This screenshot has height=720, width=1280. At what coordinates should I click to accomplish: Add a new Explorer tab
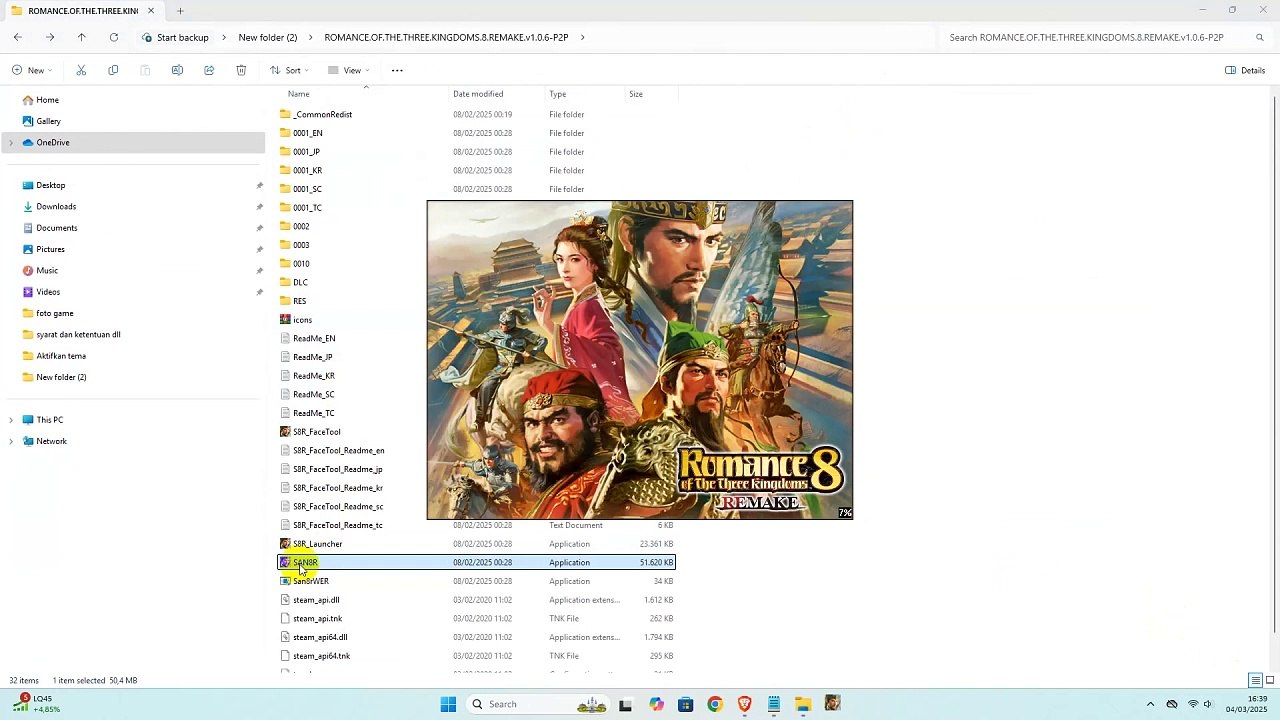[x=180, y=11]
